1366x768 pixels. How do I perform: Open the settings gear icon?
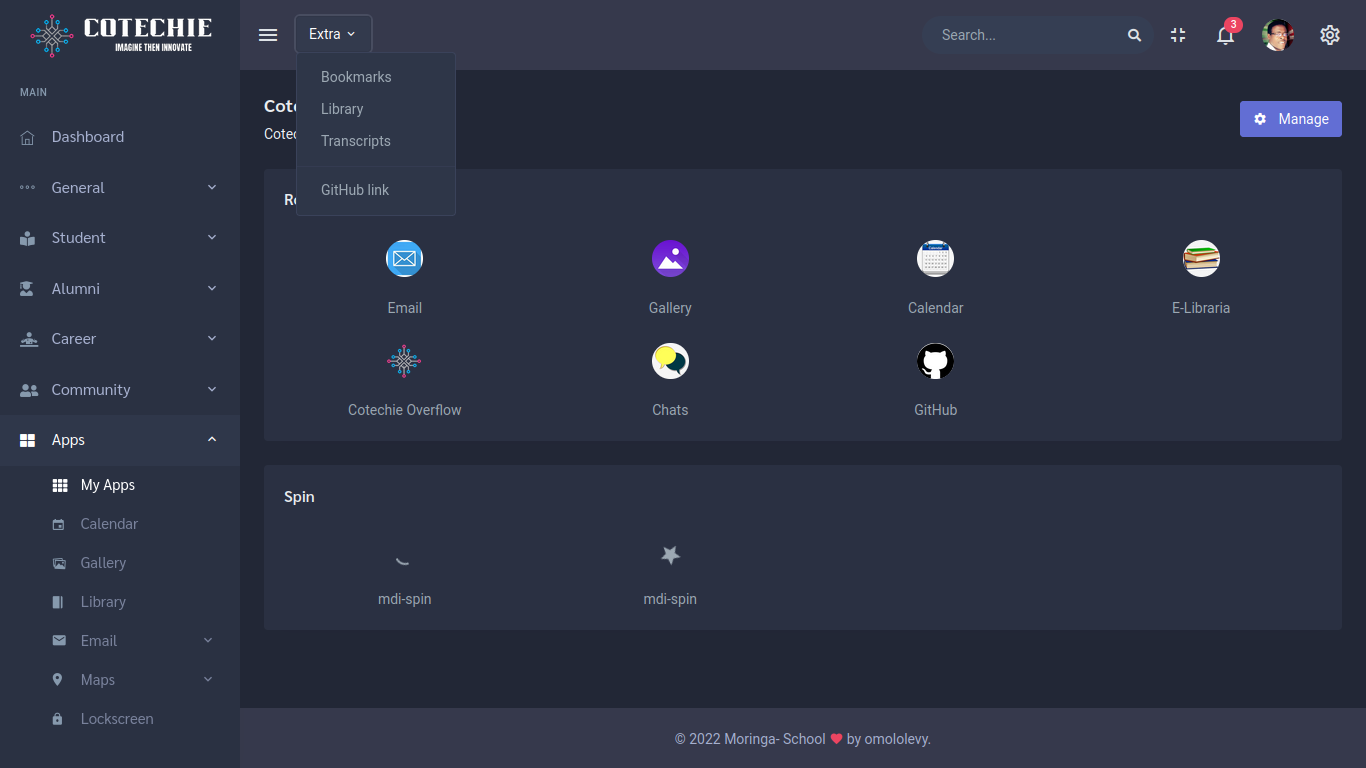1330,35
